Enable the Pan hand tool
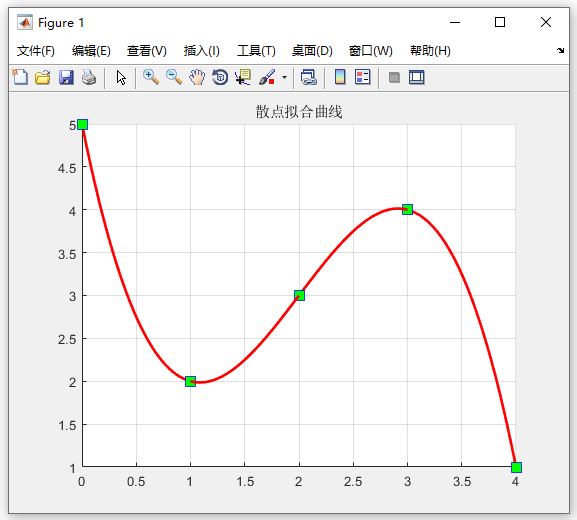Screen dimensions: 577x520 [x=197, y=77]
